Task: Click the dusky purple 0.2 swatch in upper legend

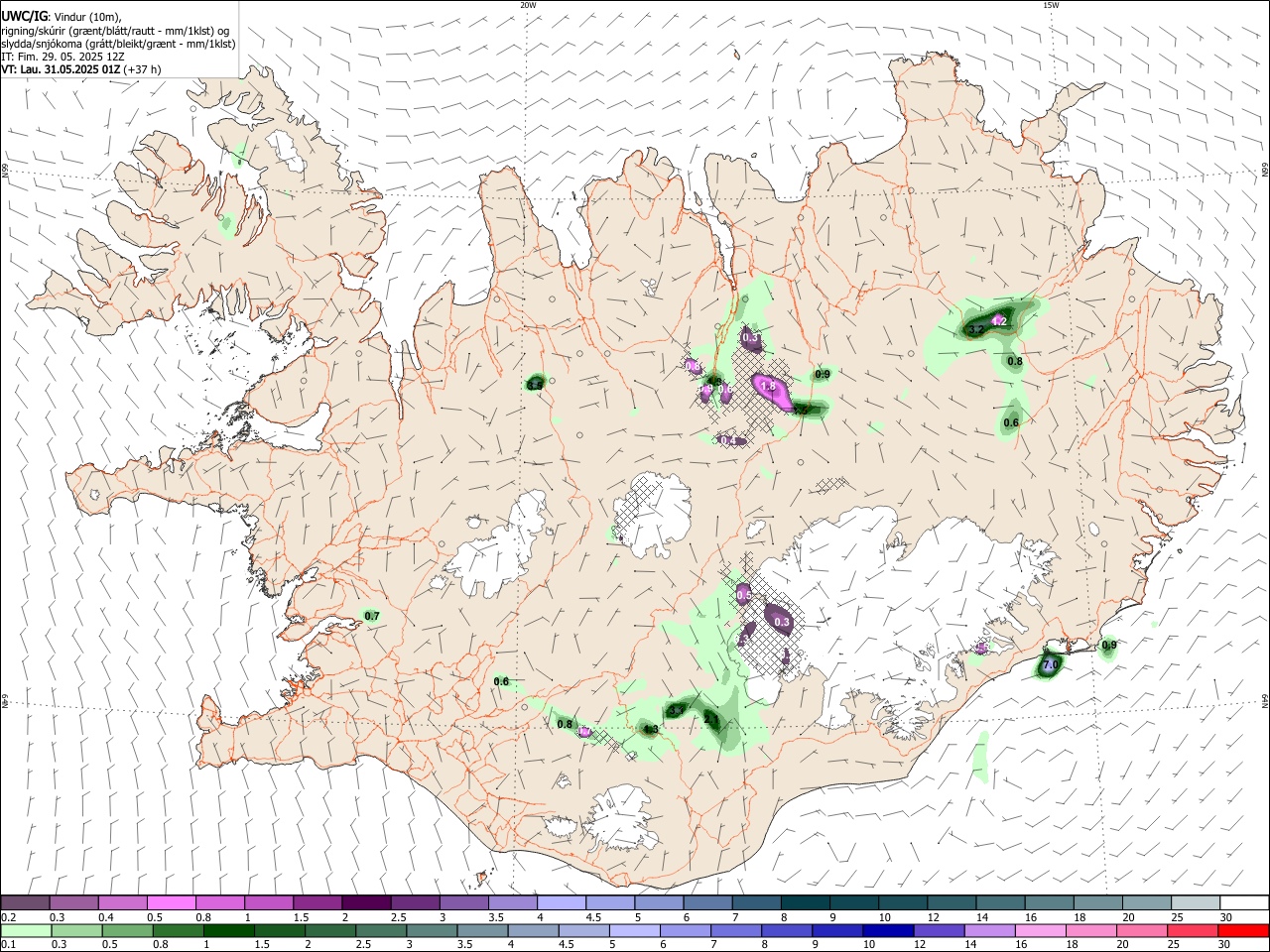Action: pos(25,903)
